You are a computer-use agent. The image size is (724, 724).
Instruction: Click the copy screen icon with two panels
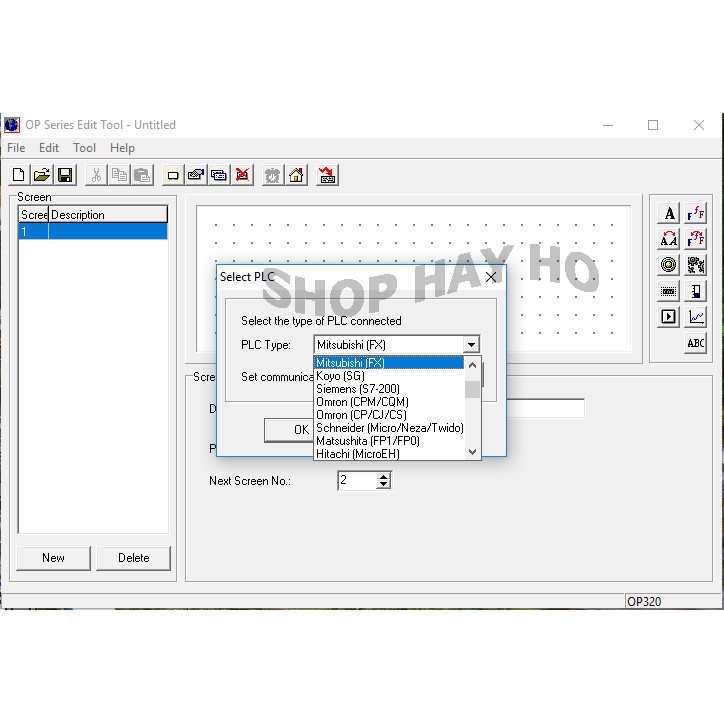219,175
